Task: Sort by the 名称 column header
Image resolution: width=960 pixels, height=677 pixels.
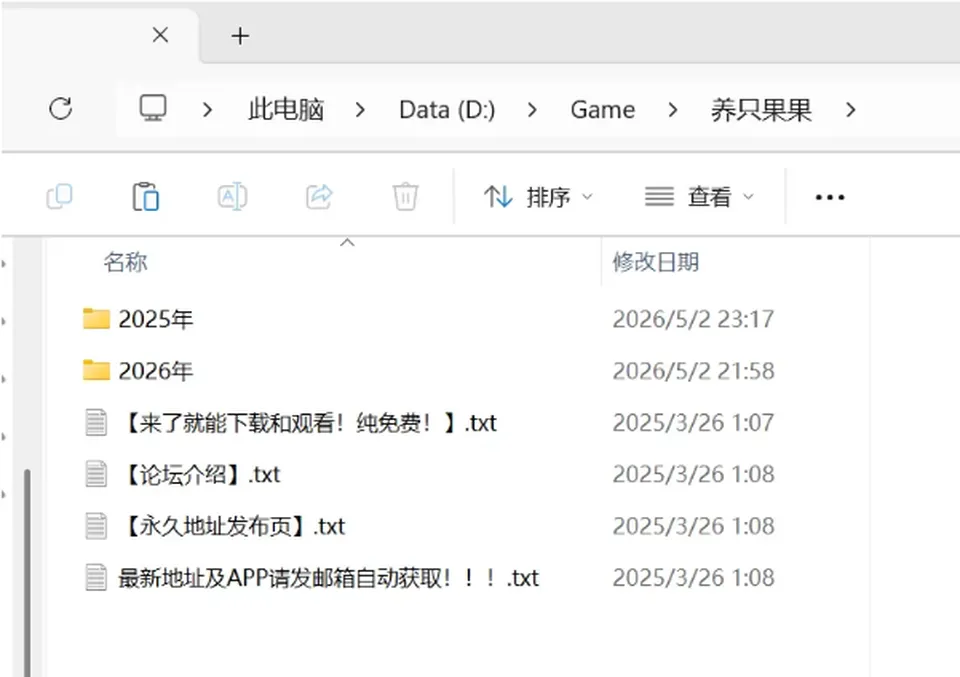Action: (125, 262)
